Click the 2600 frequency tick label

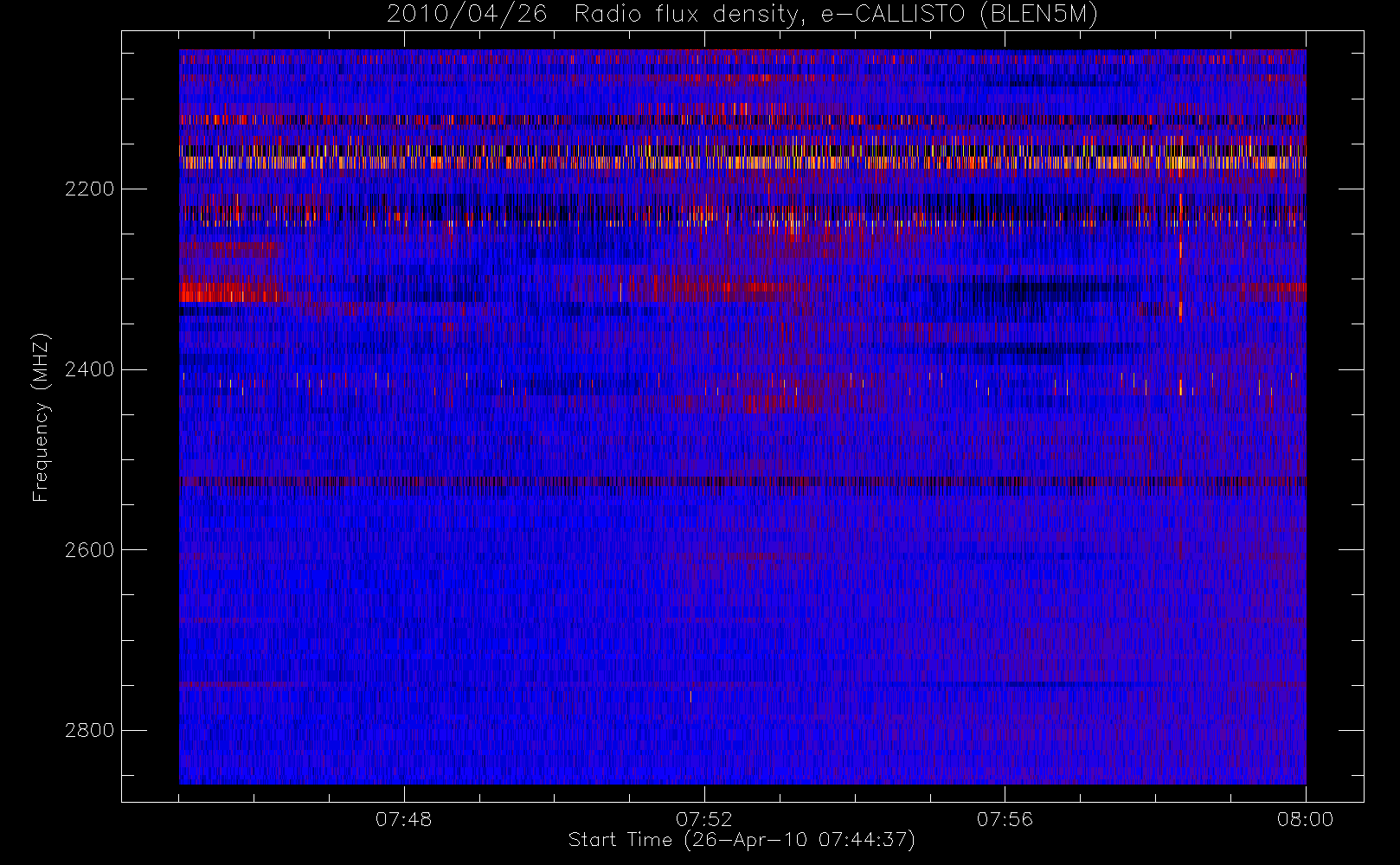point(89,551)
